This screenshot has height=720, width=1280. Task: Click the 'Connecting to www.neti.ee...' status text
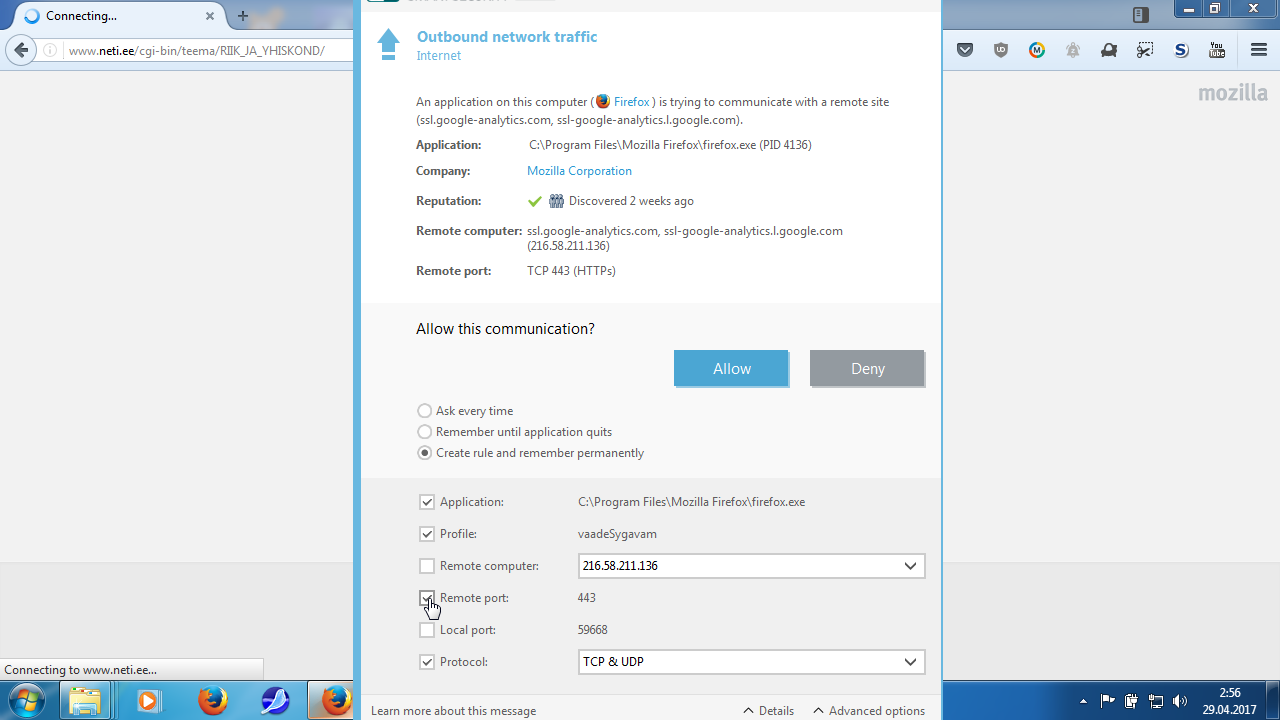[80, 670]
